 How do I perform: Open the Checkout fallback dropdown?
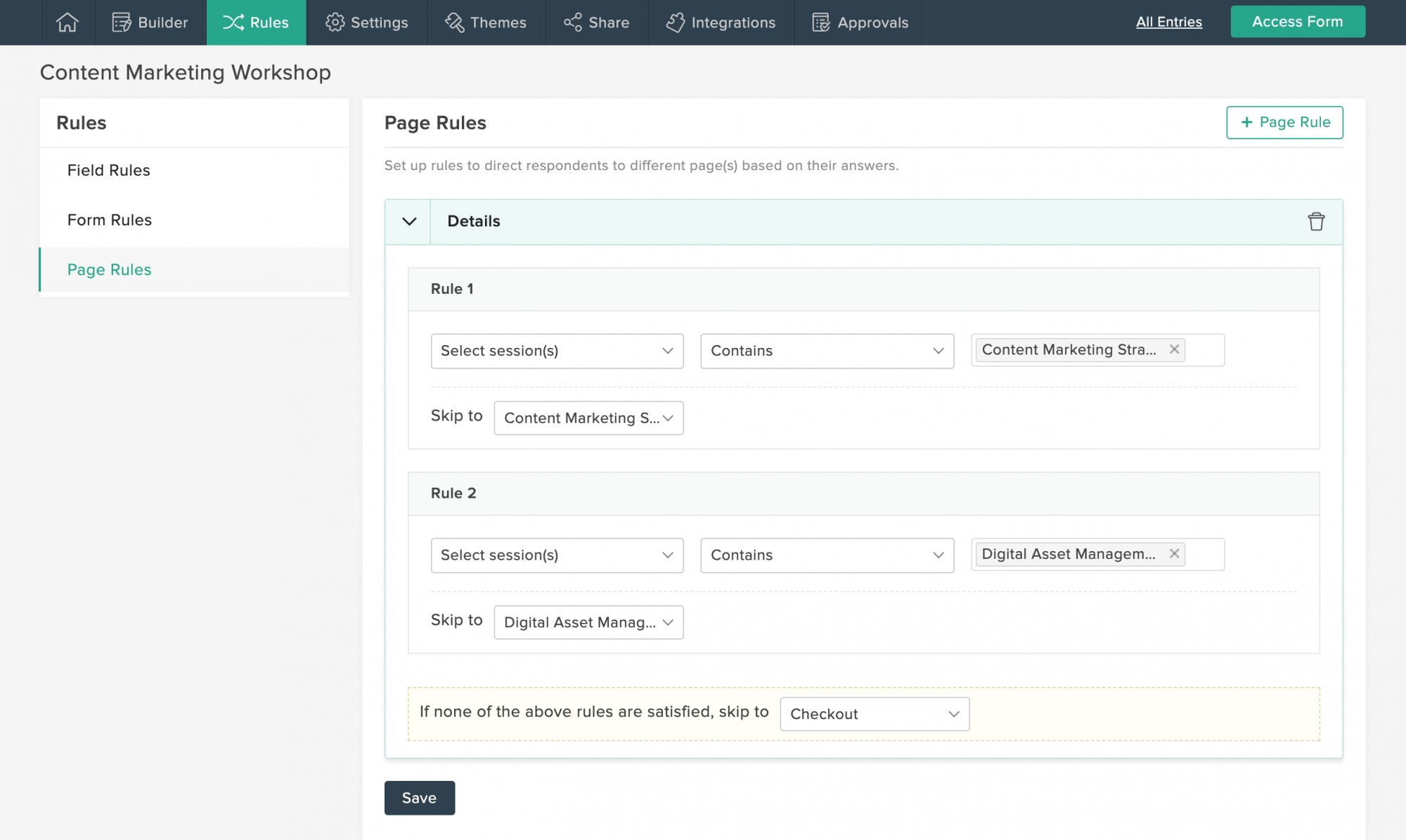click(x=874, y=713)
